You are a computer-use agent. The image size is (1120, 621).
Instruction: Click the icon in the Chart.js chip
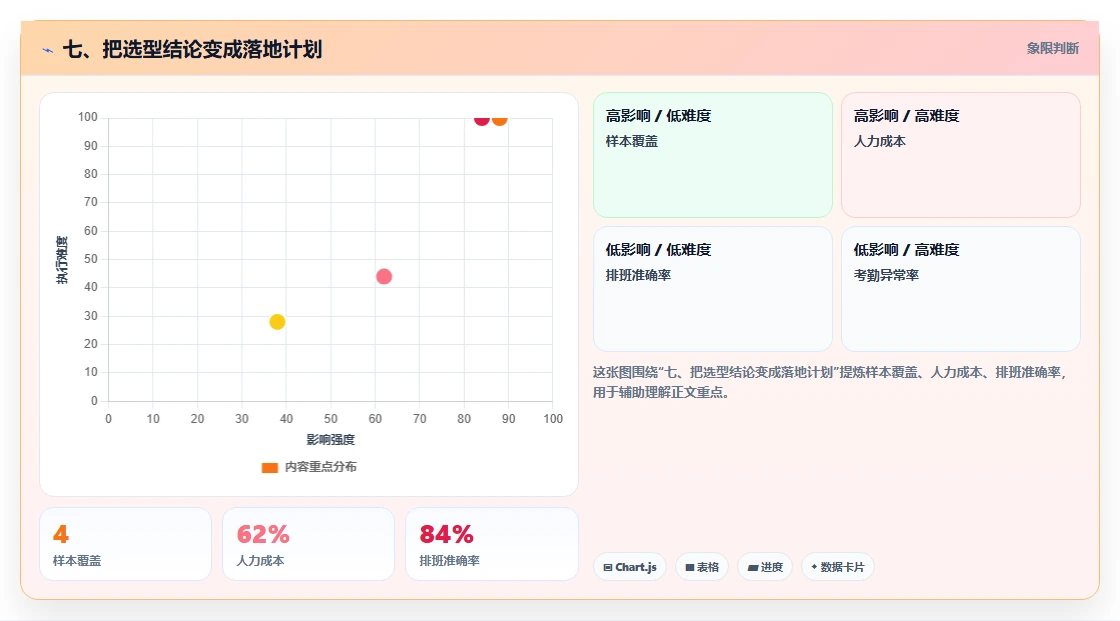(608, 567)
